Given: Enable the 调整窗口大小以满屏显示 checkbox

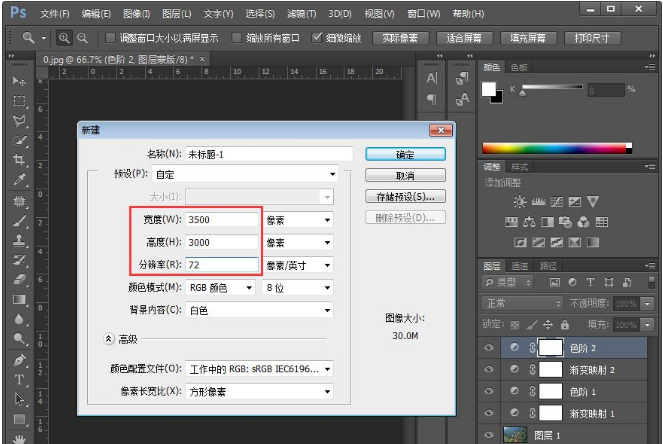Looking at the screenshot, I should (110, 37).
